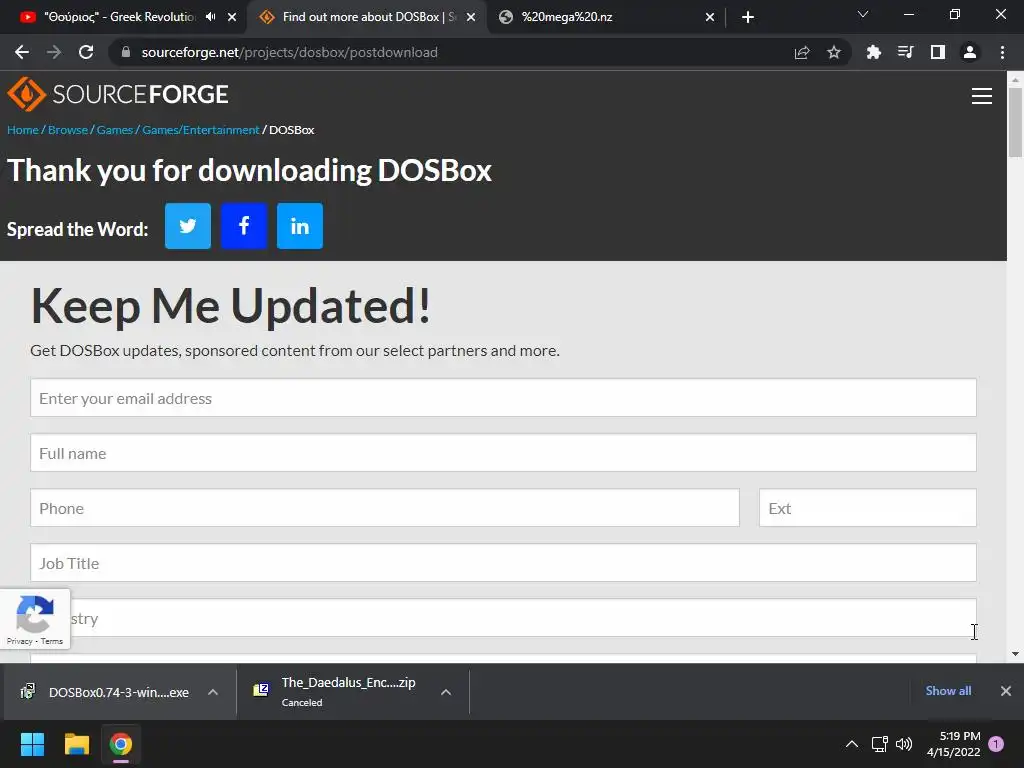Go to the Home breadcrumb link
The image size is (1024, 768).
(x=23, y=130)
